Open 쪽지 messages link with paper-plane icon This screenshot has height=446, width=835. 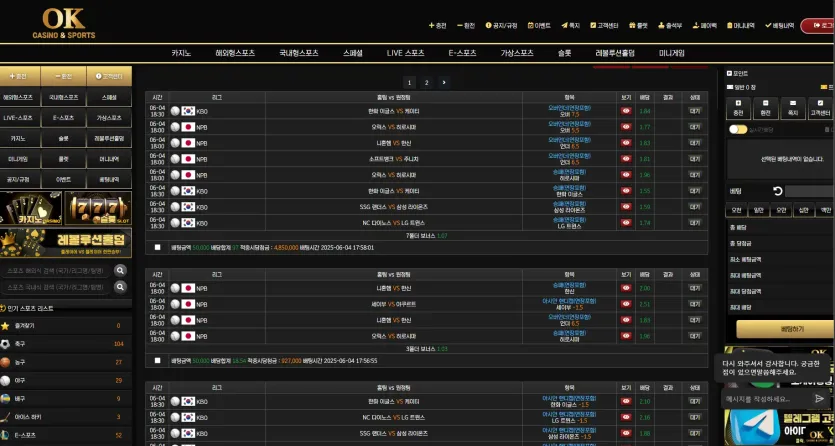[x=570, y=25]
